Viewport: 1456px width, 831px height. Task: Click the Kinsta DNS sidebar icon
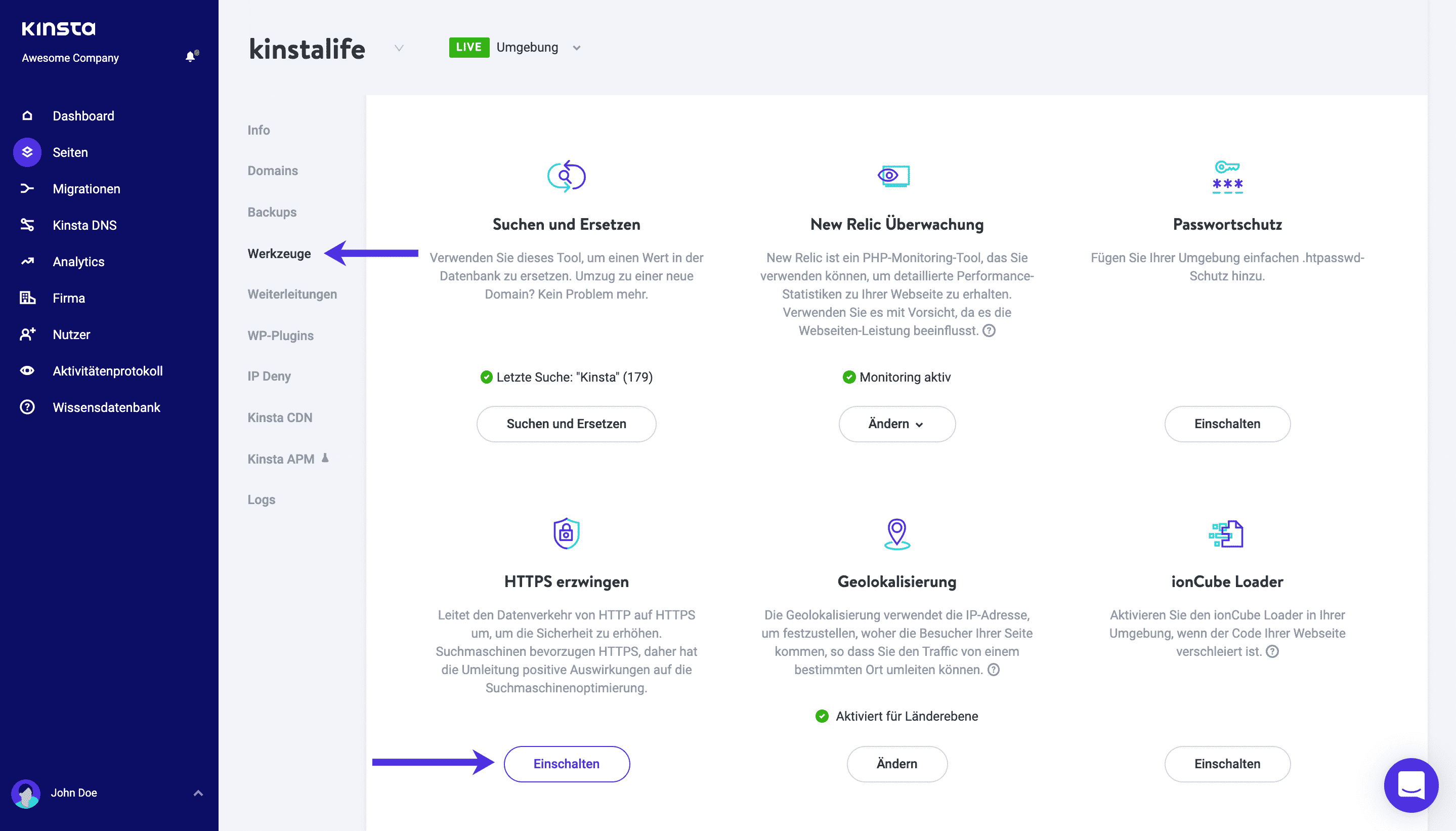click(x=27, y=225)
